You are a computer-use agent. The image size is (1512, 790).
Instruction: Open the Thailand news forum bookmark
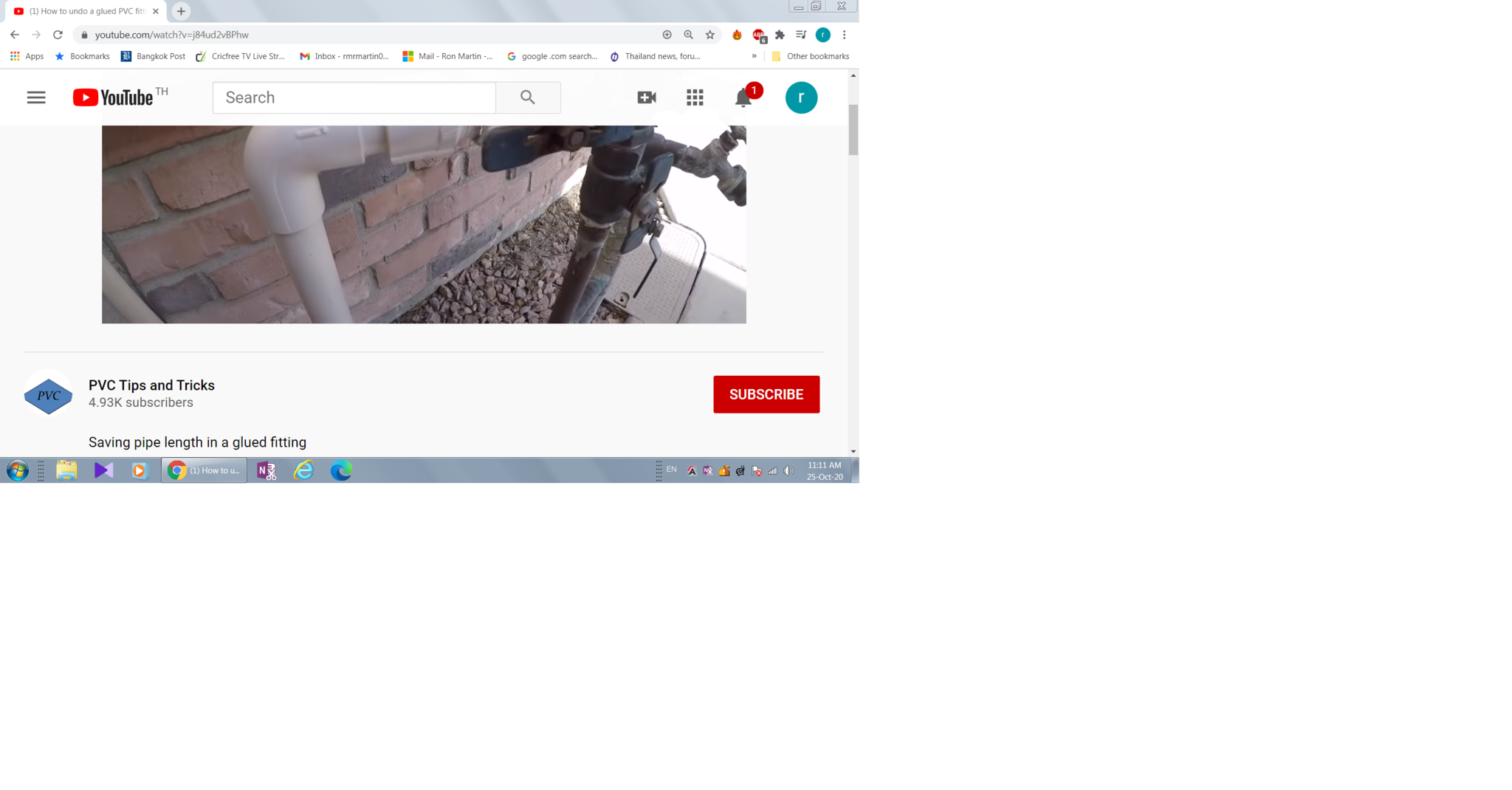tap(655, 56)
